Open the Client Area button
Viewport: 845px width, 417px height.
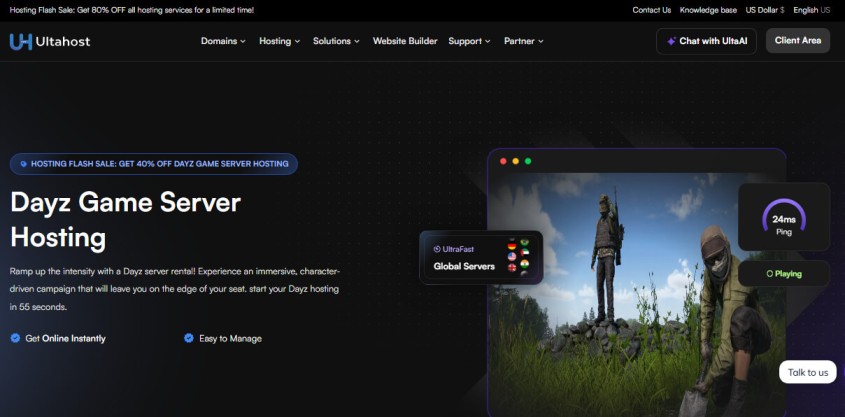pos(797,41)
